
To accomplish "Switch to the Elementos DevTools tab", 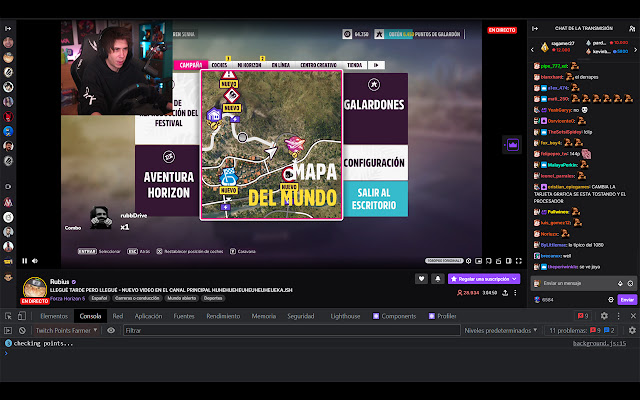I will [x=54, y=316].
